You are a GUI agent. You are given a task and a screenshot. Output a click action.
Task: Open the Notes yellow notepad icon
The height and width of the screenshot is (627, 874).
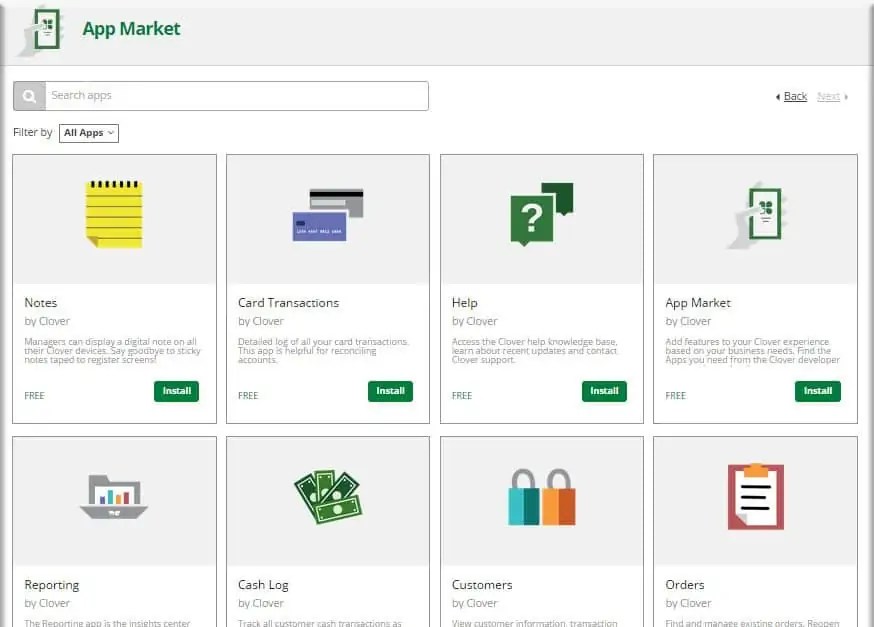[113, 213]
